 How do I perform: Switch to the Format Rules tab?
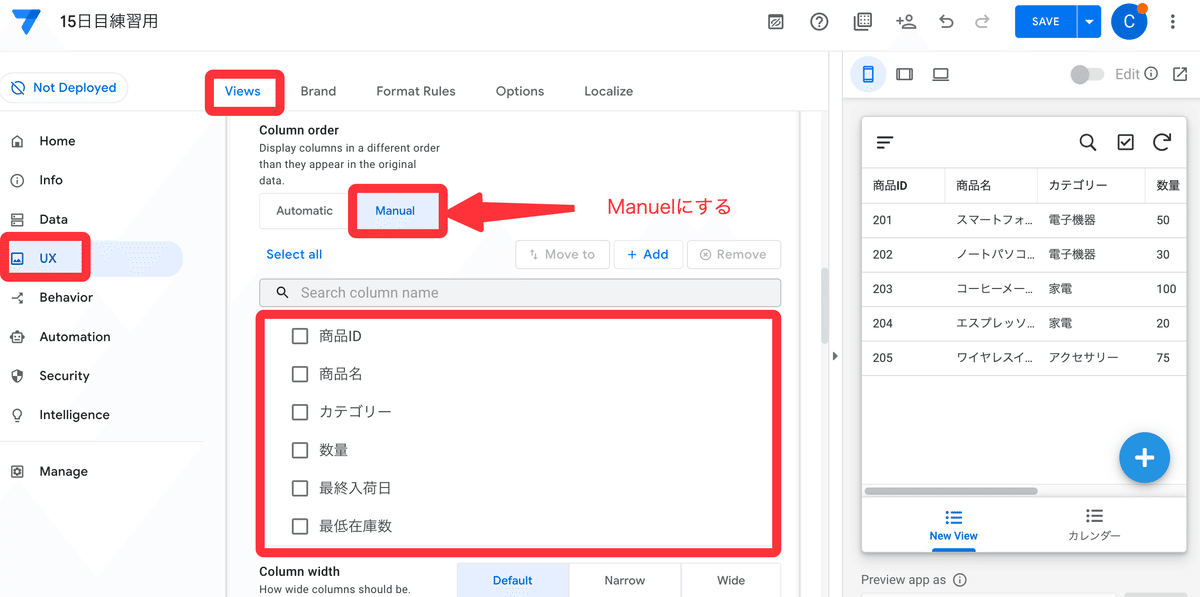tap(415, 91)
